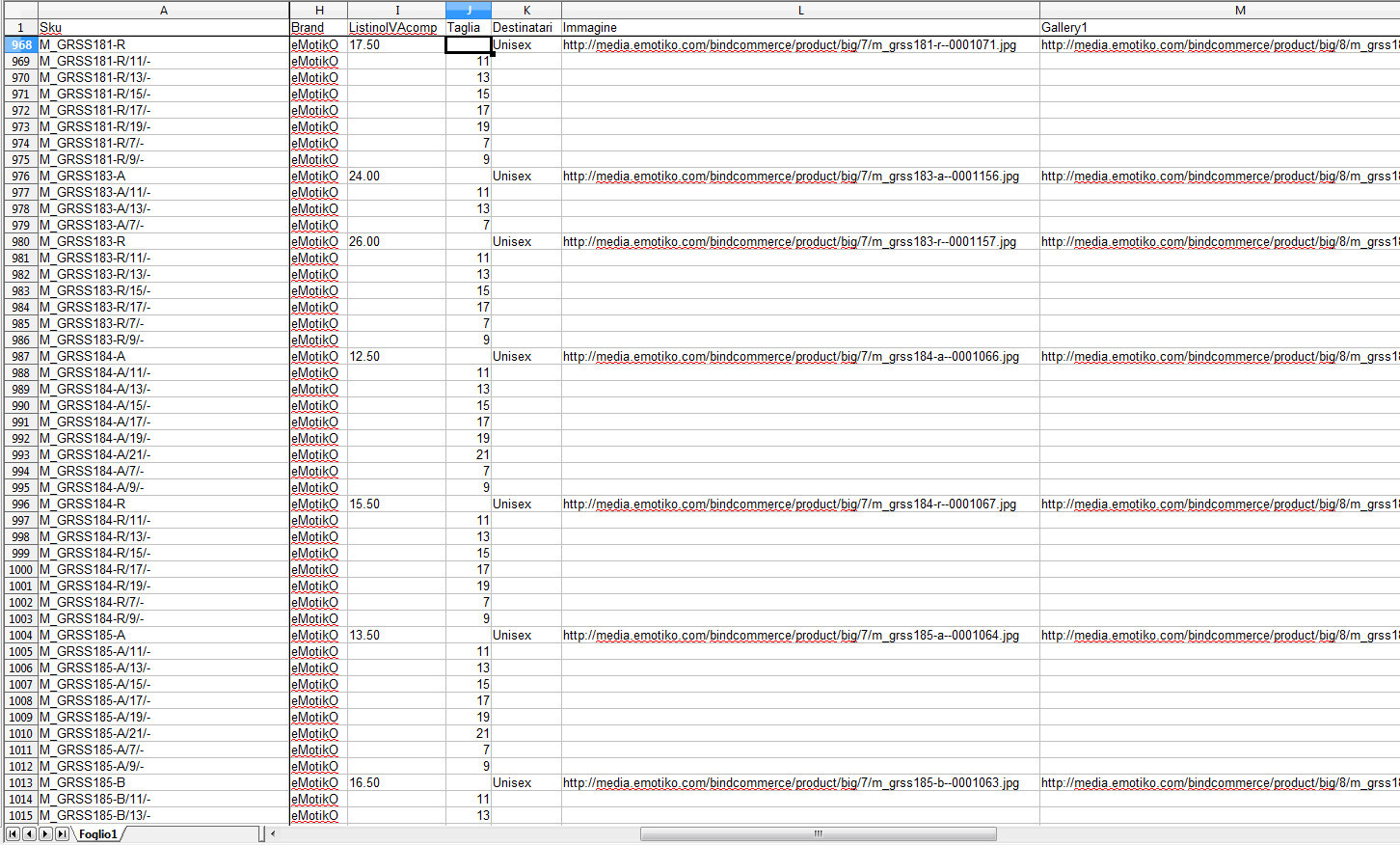Viewport: 1400px width, 845px height.
Task: Select row 1004 header
Action: pos(20,636)
